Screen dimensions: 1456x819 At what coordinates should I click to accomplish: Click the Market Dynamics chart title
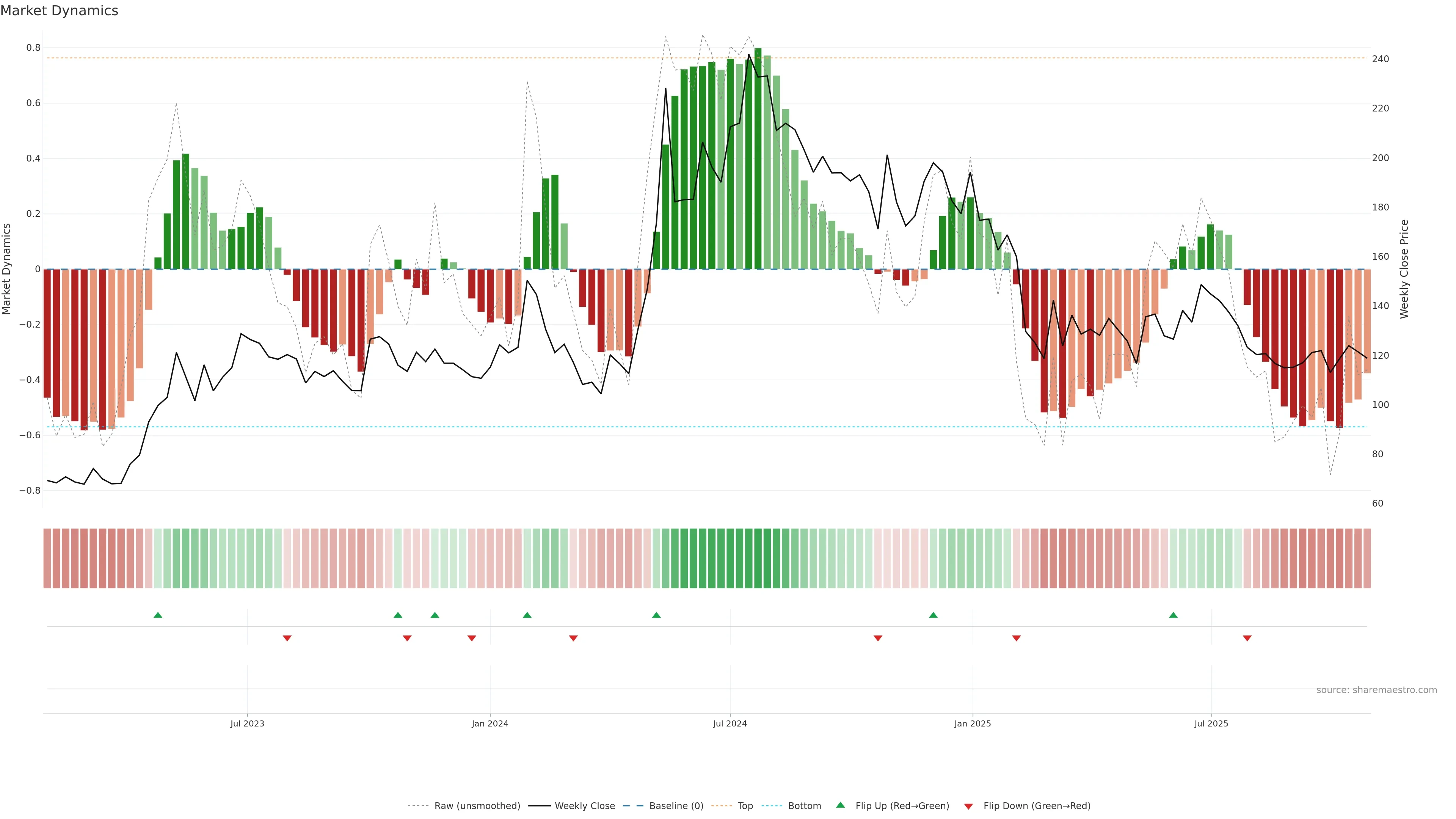pyautogui.click(x=60, y=11)
